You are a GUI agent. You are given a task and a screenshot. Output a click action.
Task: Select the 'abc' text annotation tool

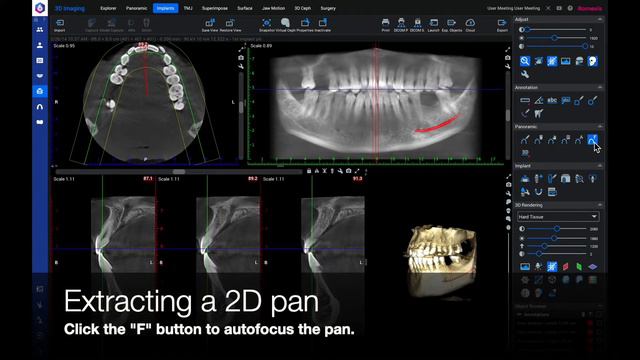tap(552, 100)
